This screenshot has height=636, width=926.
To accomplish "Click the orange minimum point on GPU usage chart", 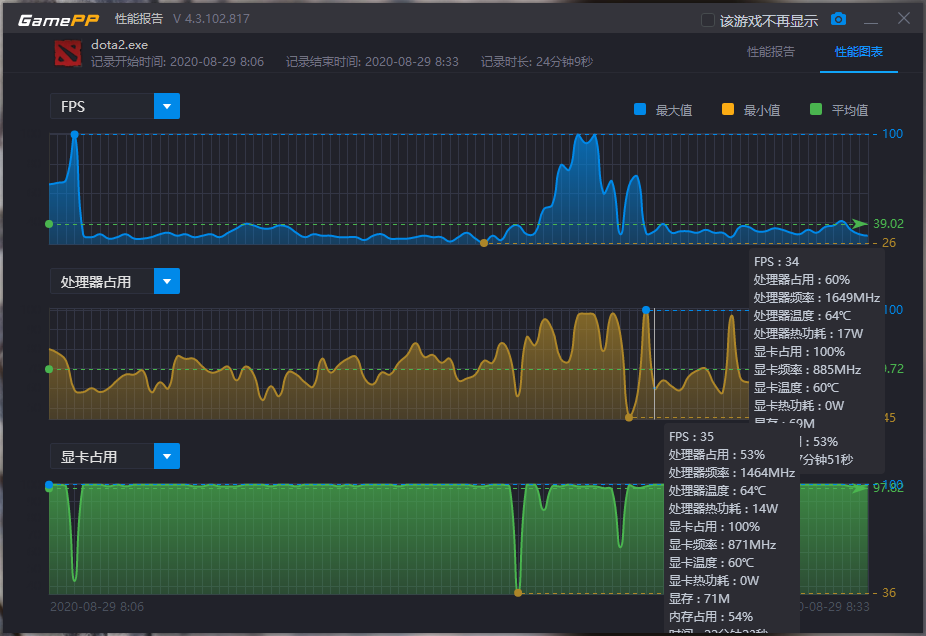I will click(518, 593).
